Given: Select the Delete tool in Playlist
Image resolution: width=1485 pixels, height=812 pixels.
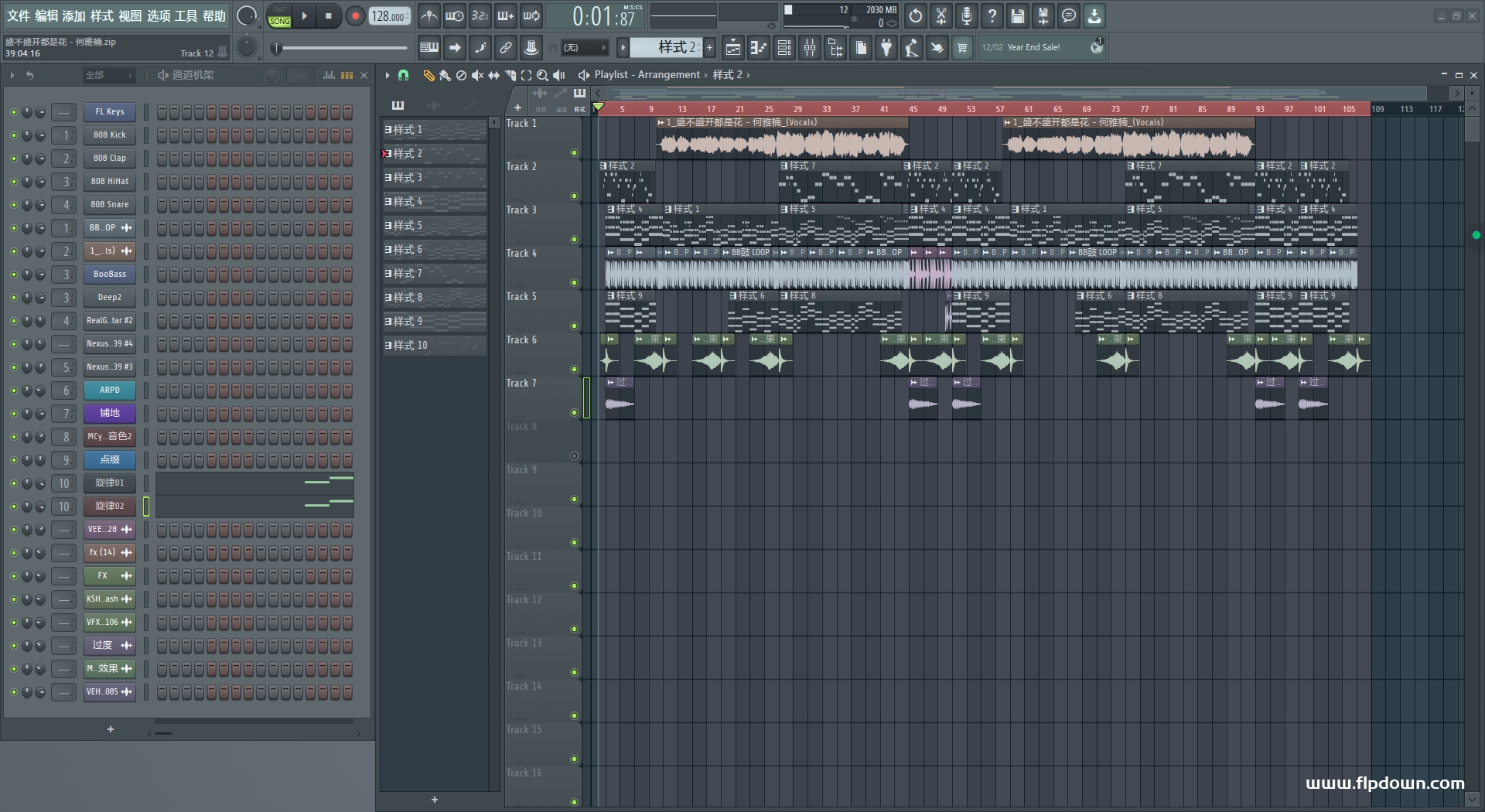Looking at the screenshot, I should (461, 75).
